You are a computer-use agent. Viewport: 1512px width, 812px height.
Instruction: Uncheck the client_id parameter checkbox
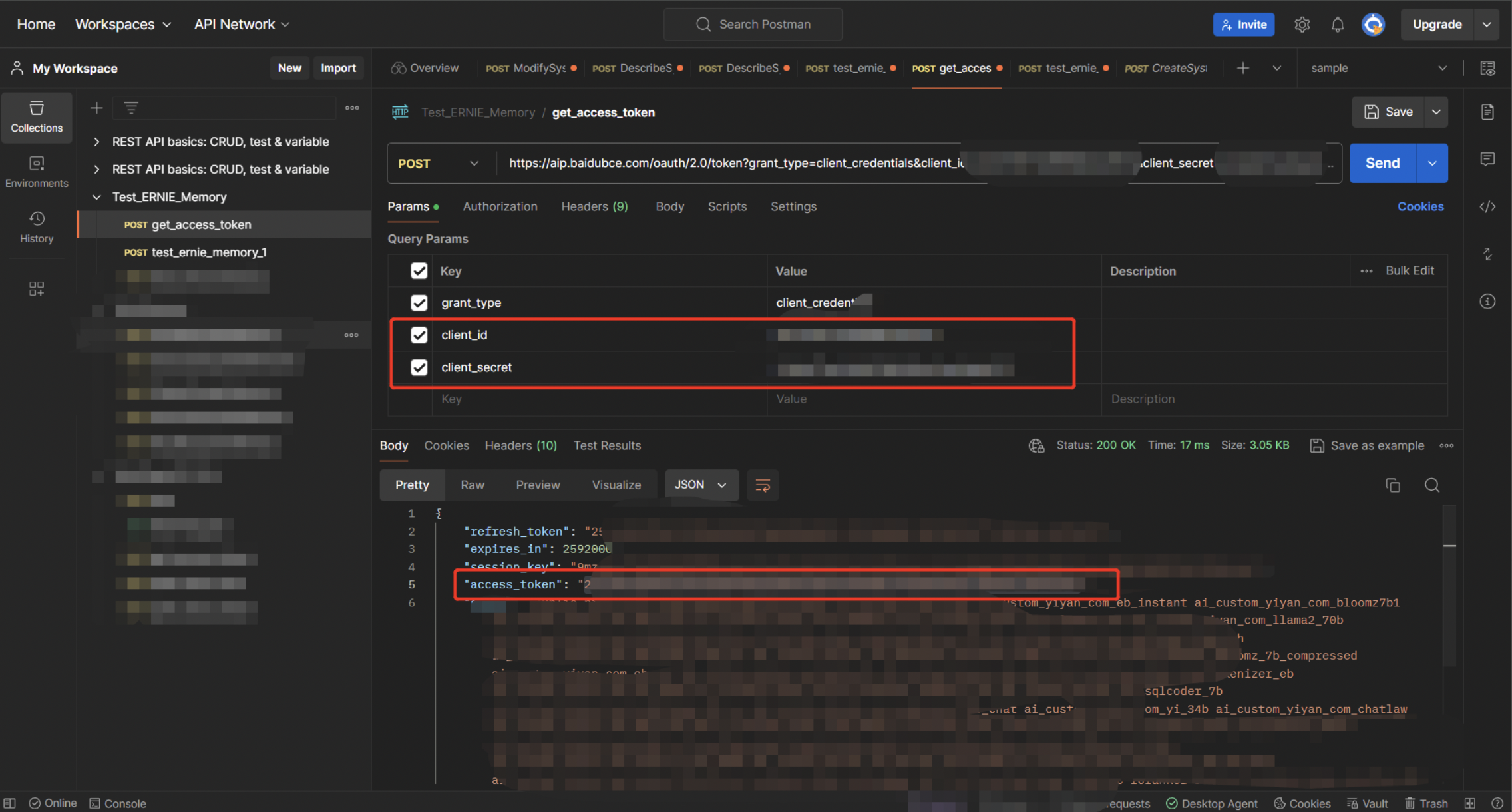pyautogui.click(x=419, y=335)
